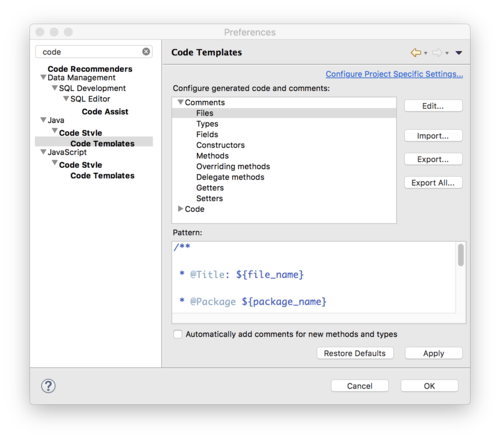Select the Methods comment template
The width and height of the screenshot is (500, 440).
[x=212, y=156]
